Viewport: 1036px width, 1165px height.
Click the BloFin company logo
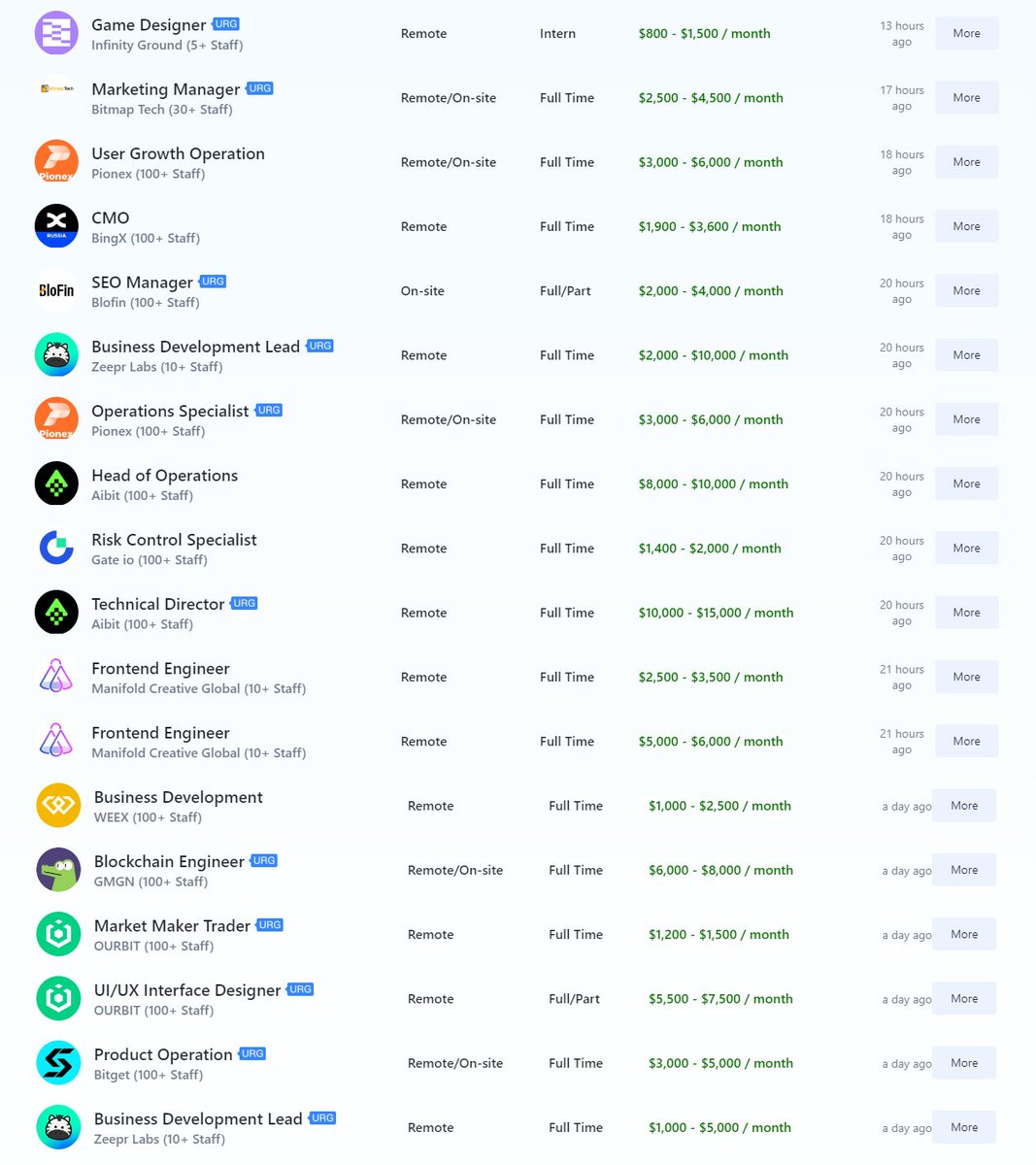pos(56,290)
